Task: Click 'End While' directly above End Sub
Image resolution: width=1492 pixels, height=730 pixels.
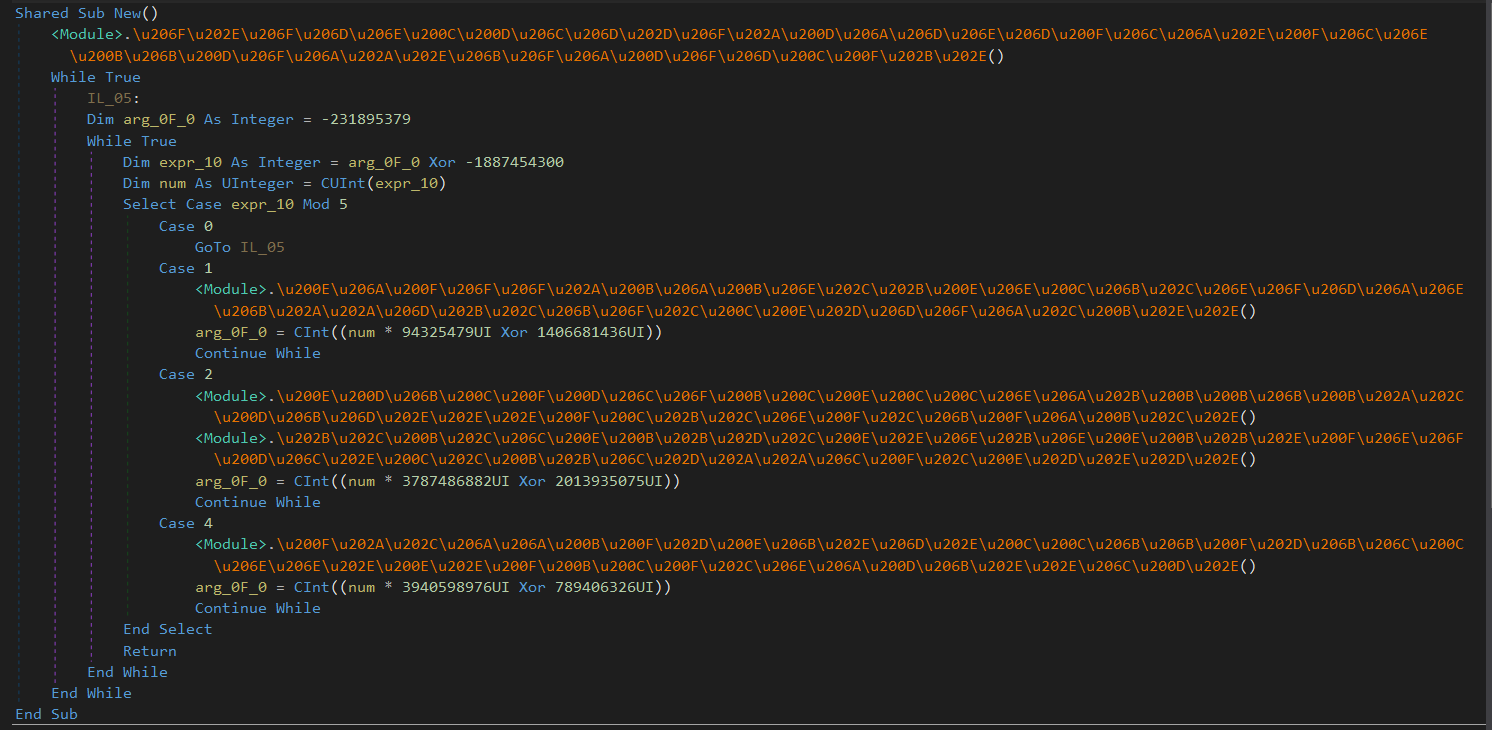Action: pos(91,693)
